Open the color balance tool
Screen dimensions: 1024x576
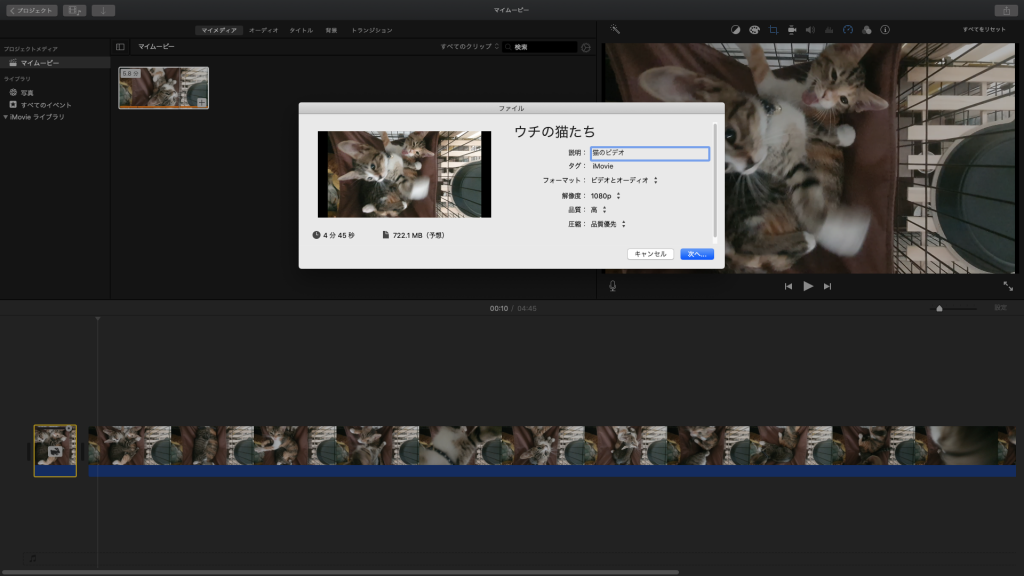click(x=736, y=30)
